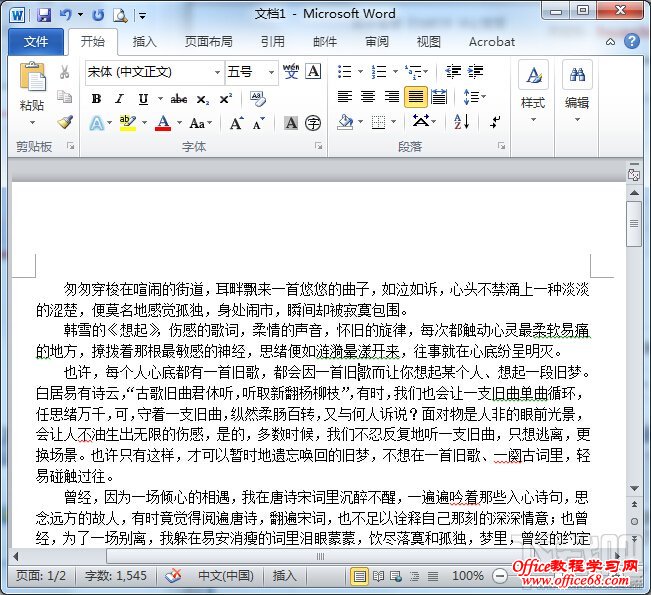Open the 页面布局 ribbon tab
This screenshot has width=651, height=595.
pyautogui.click(x=208, y=42)
